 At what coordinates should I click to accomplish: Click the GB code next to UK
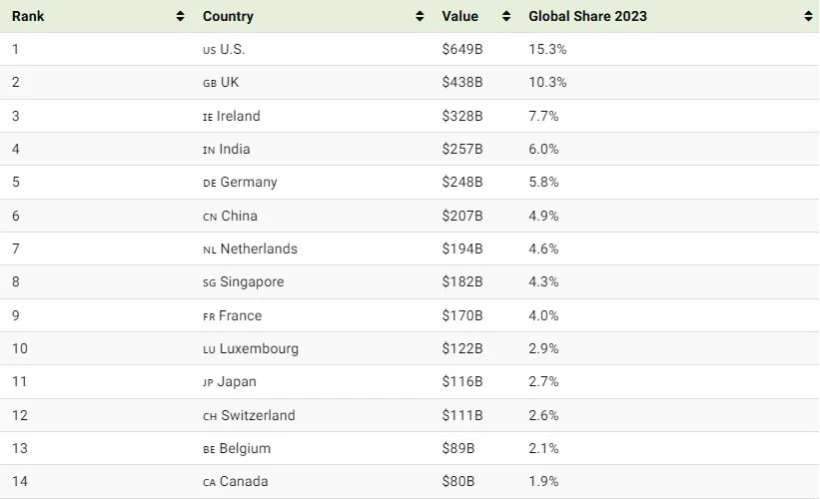210,83
